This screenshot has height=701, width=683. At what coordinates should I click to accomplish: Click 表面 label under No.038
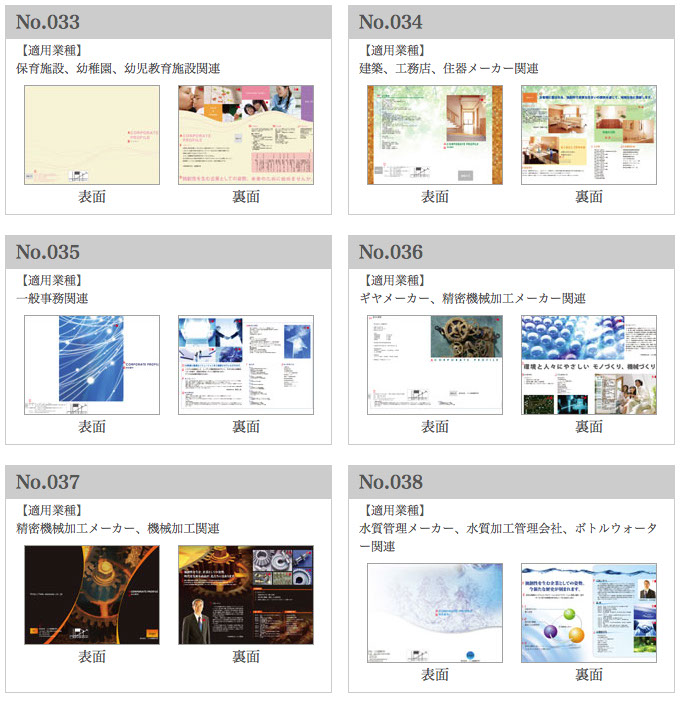pyautogui.click(x=435, y=675)
